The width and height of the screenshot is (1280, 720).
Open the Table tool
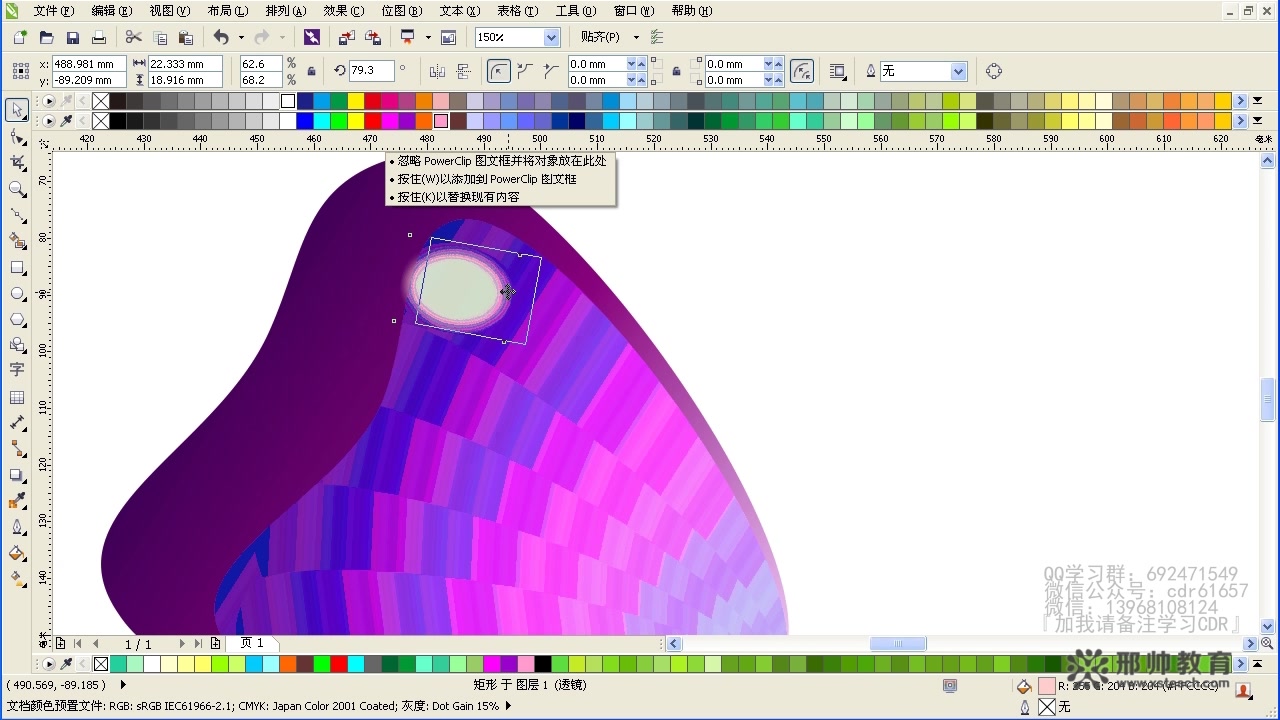click(17, 396)
